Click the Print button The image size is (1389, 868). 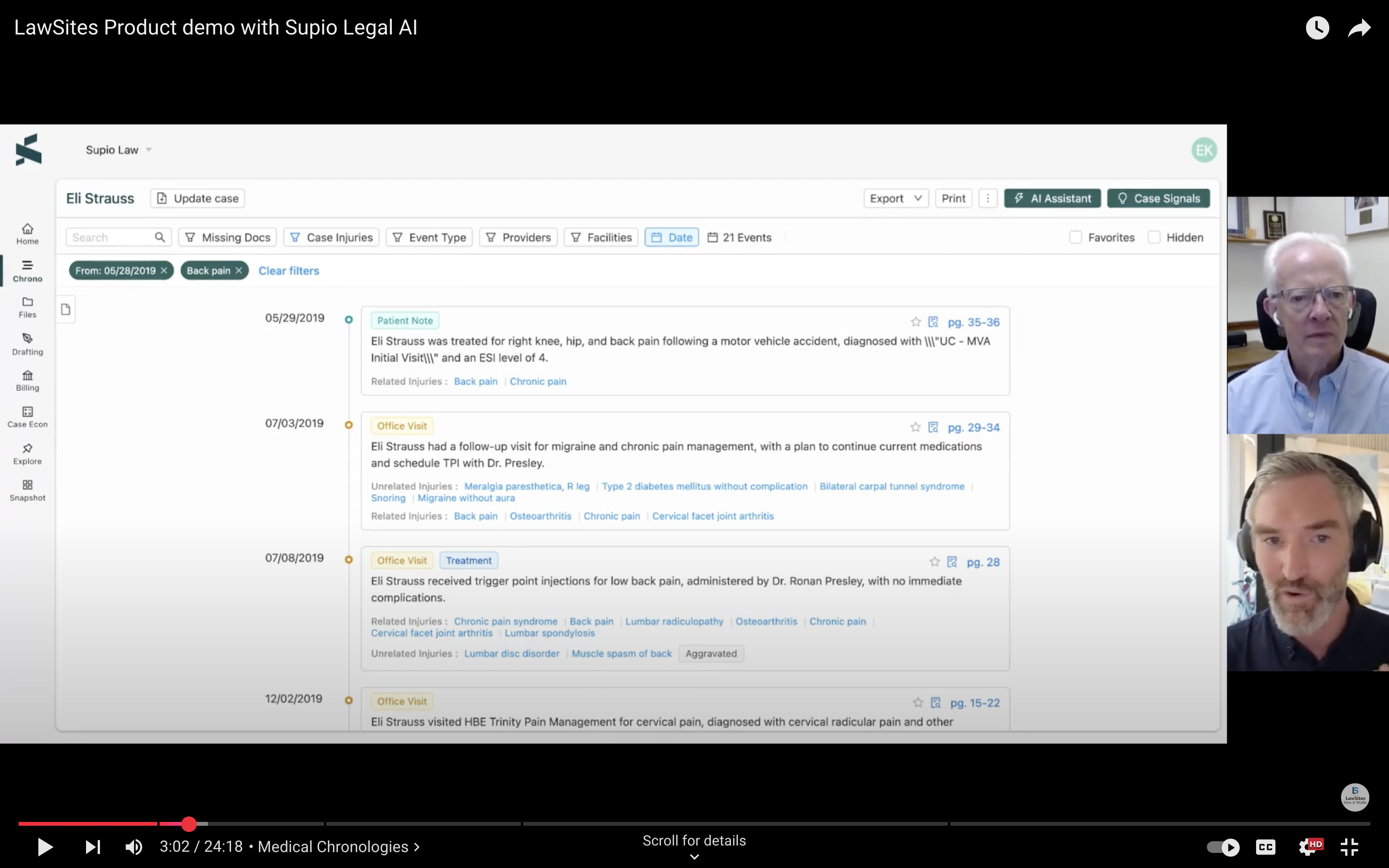tap(953, 198)
